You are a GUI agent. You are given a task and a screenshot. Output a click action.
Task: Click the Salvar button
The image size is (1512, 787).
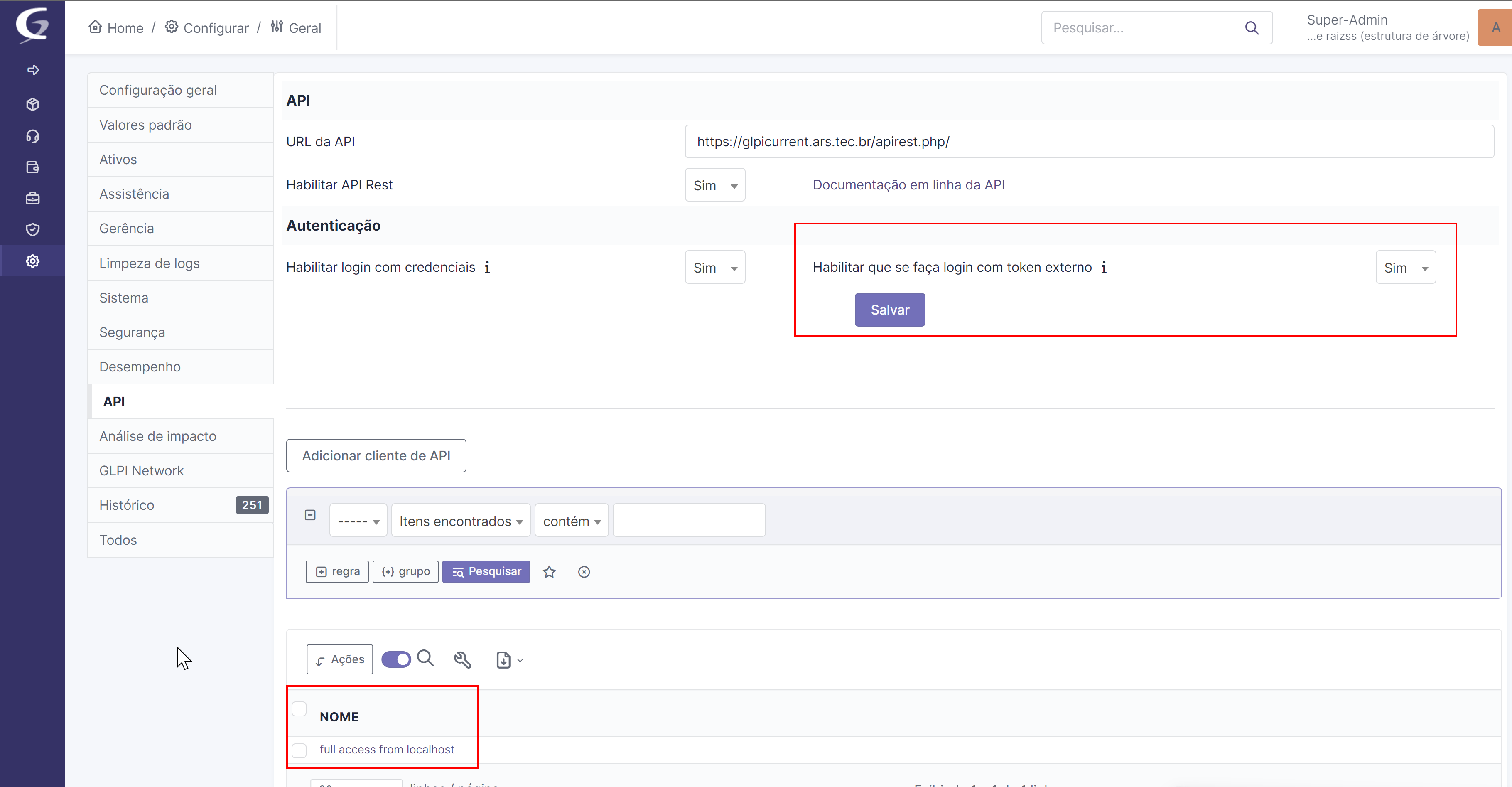(x=889, y=310)
